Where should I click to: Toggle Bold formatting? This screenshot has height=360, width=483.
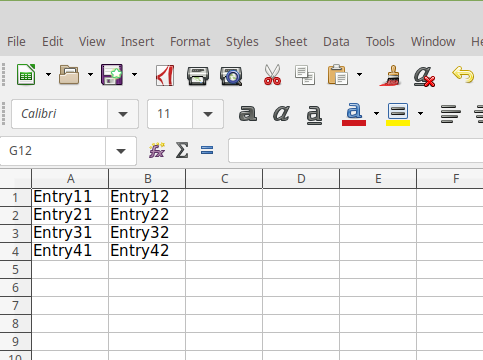click(x=248, y=113)
